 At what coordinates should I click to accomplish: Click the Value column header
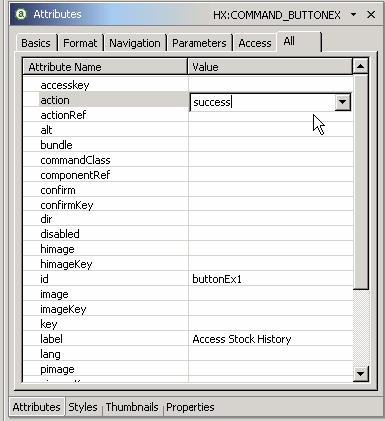coord(270,67)
